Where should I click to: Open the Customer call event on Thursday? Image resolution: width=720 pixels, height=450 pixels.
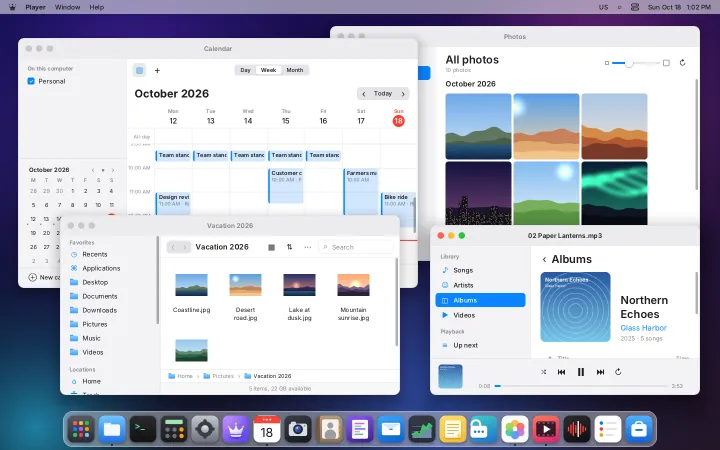click(x=286, y=186)
